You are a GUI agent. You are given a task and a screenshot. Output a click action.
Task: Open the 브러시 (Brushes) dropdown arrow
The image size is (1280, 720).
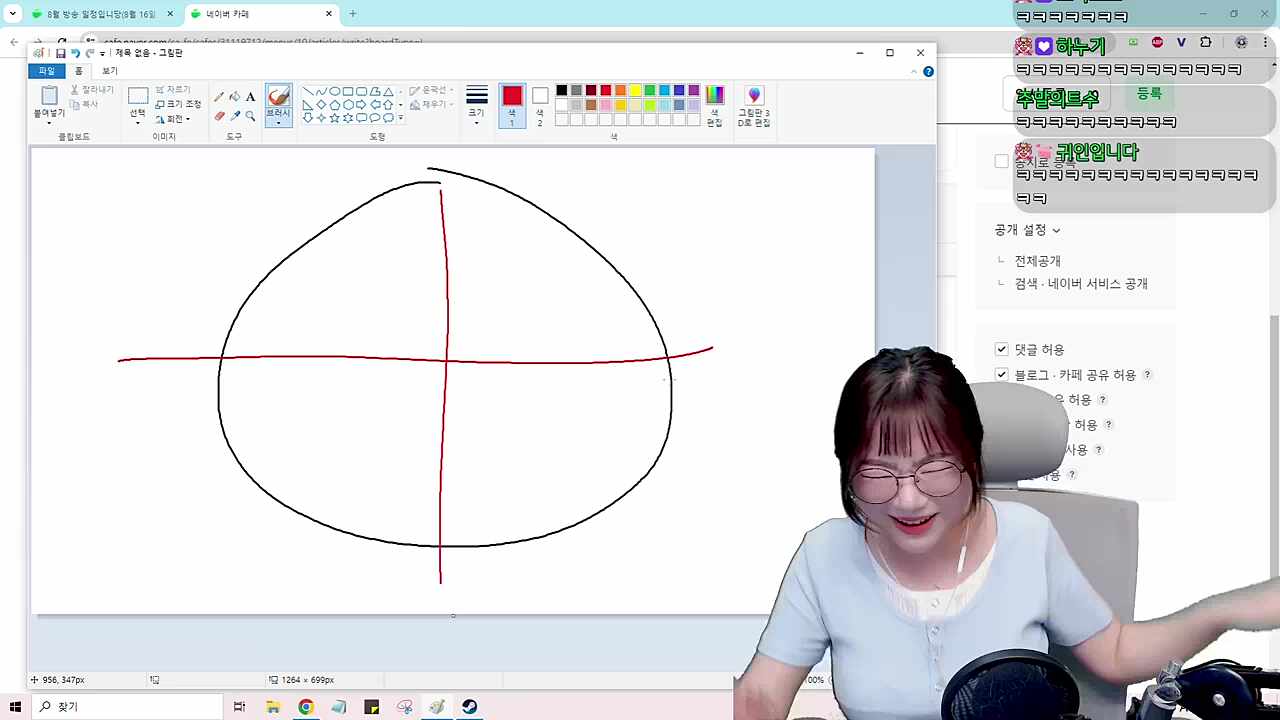click(x=279, y=124)
